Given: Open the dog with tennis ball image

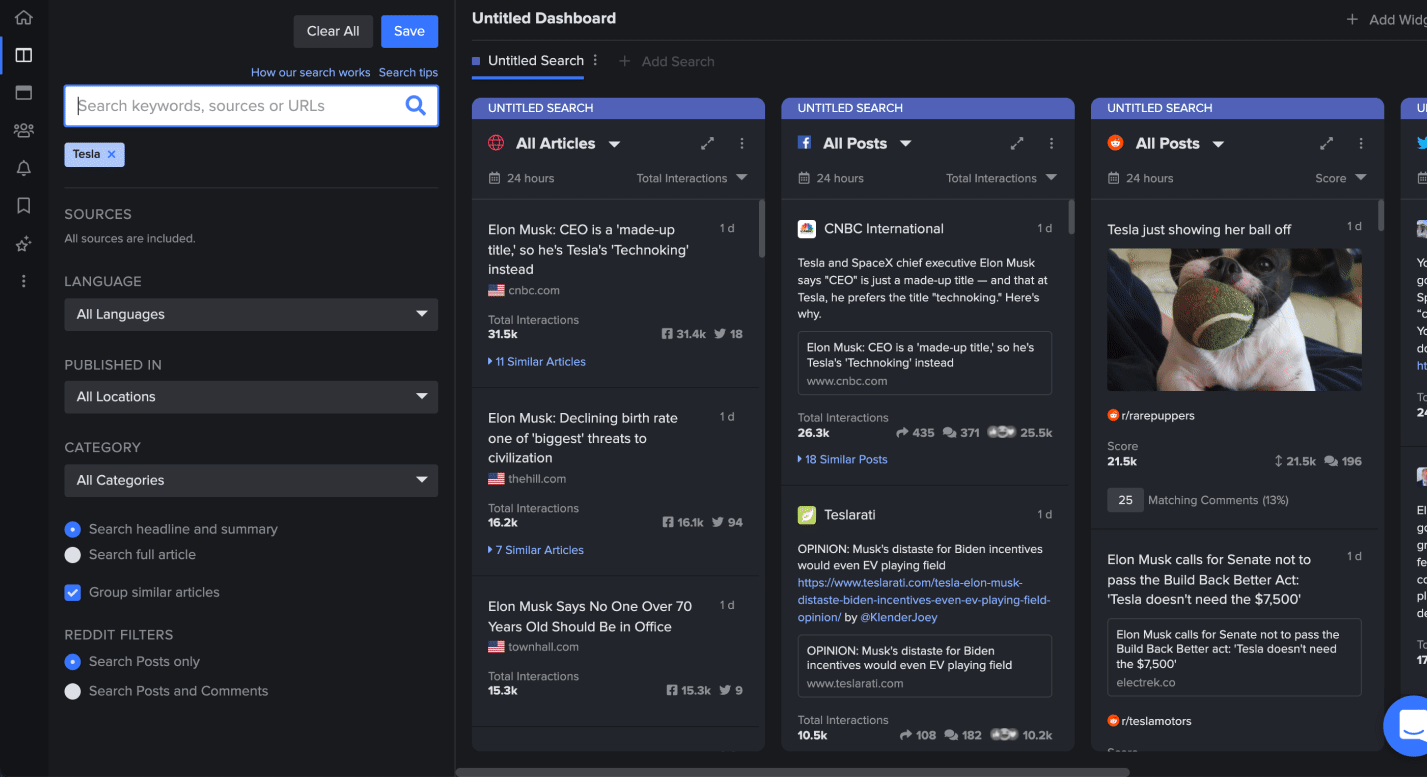Looking at the screenshot, I should [x=1234, y=320].
